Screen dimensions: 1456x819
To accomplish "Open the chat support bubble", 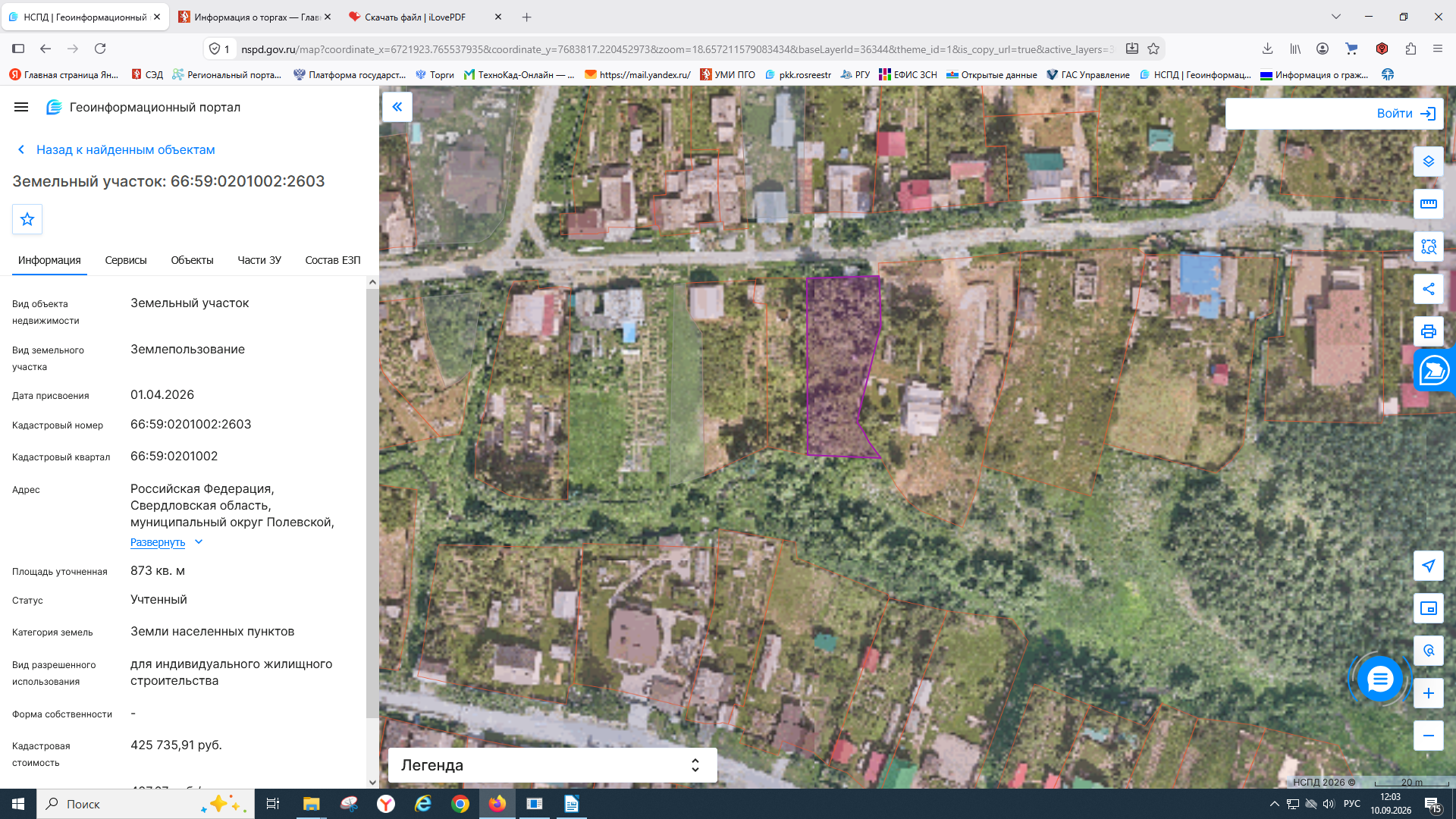I will click(x=1379, y=679).
